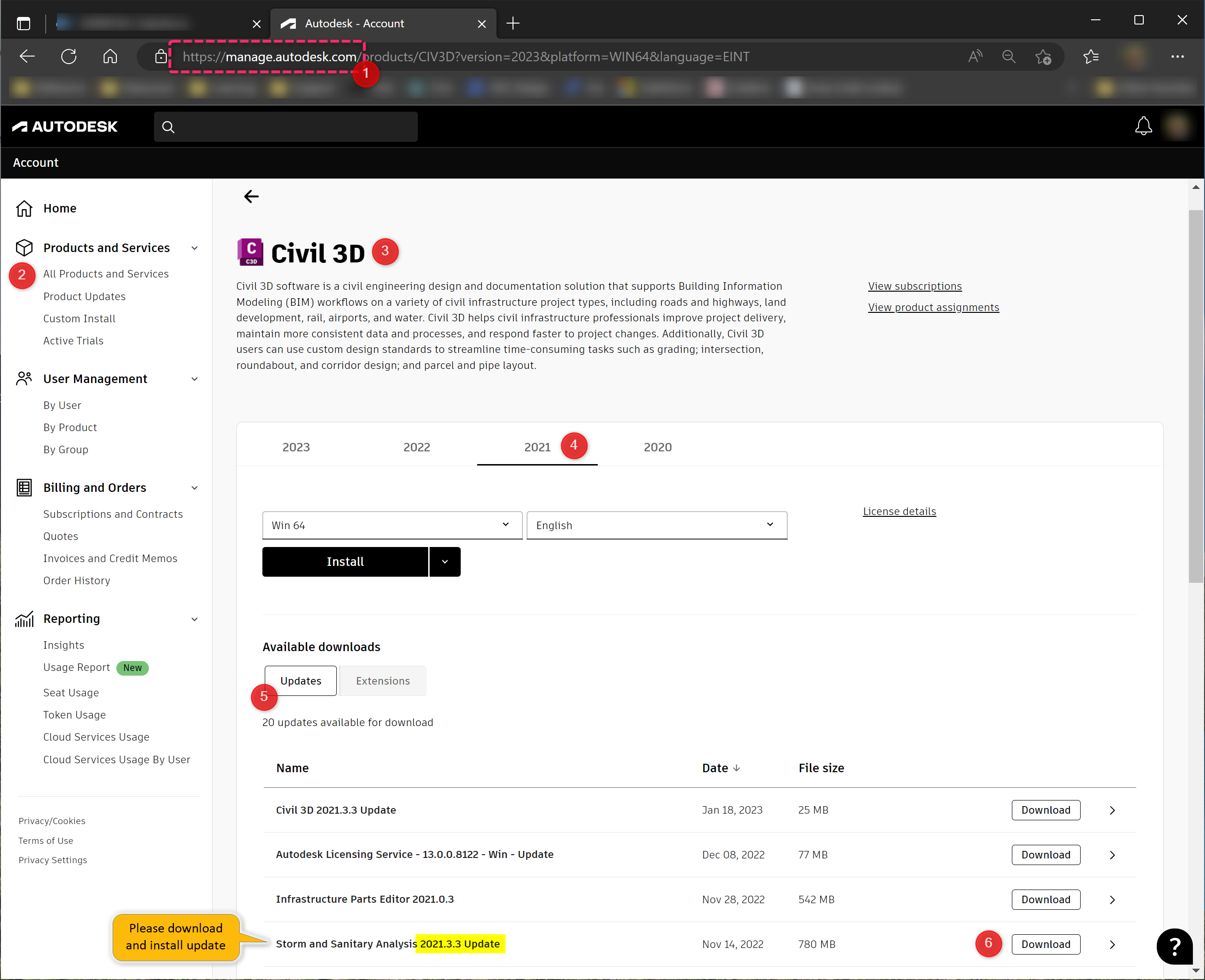Click the browser refresh icon
The height and width of the screenshot is (980, 1205).
[x=69, y=57]
